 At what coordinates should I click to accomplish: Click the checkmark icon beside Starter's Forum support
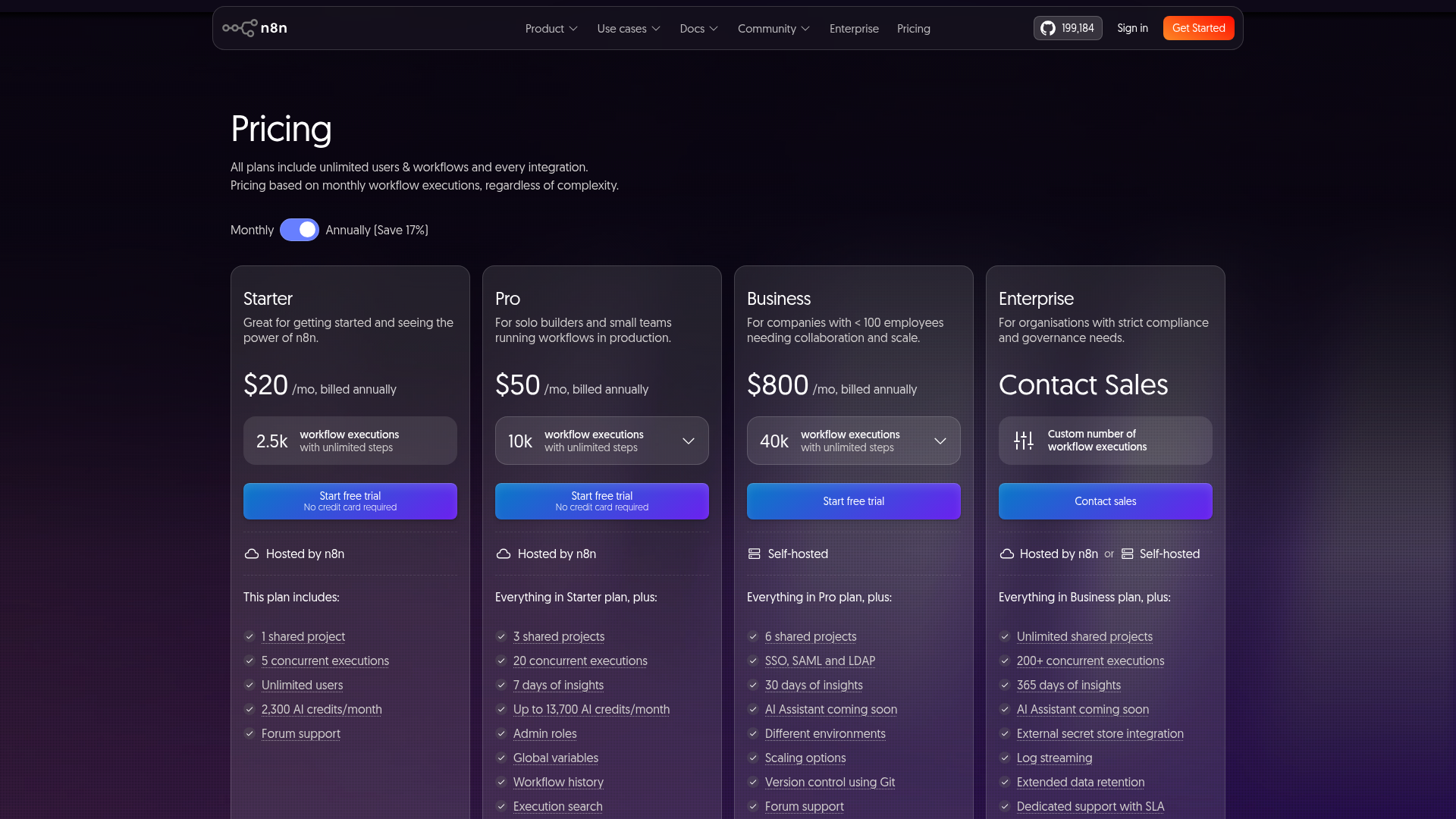pos(249,733)
